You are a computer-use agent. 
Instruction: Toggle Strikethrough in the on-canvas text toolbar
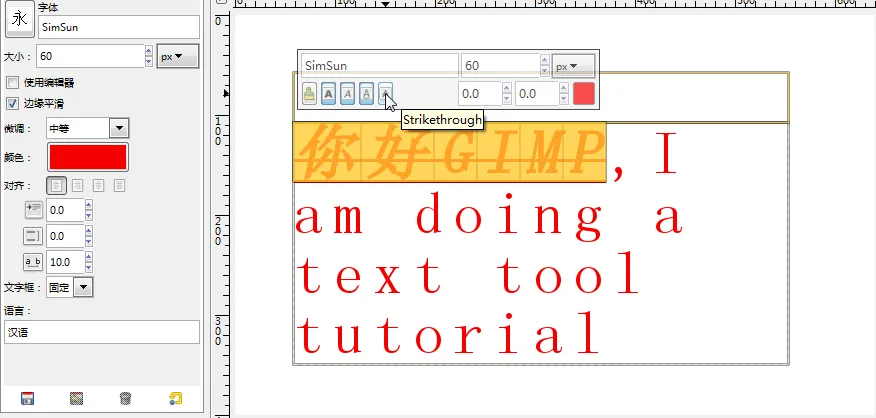pyautogui.click(x=385, y=94)
